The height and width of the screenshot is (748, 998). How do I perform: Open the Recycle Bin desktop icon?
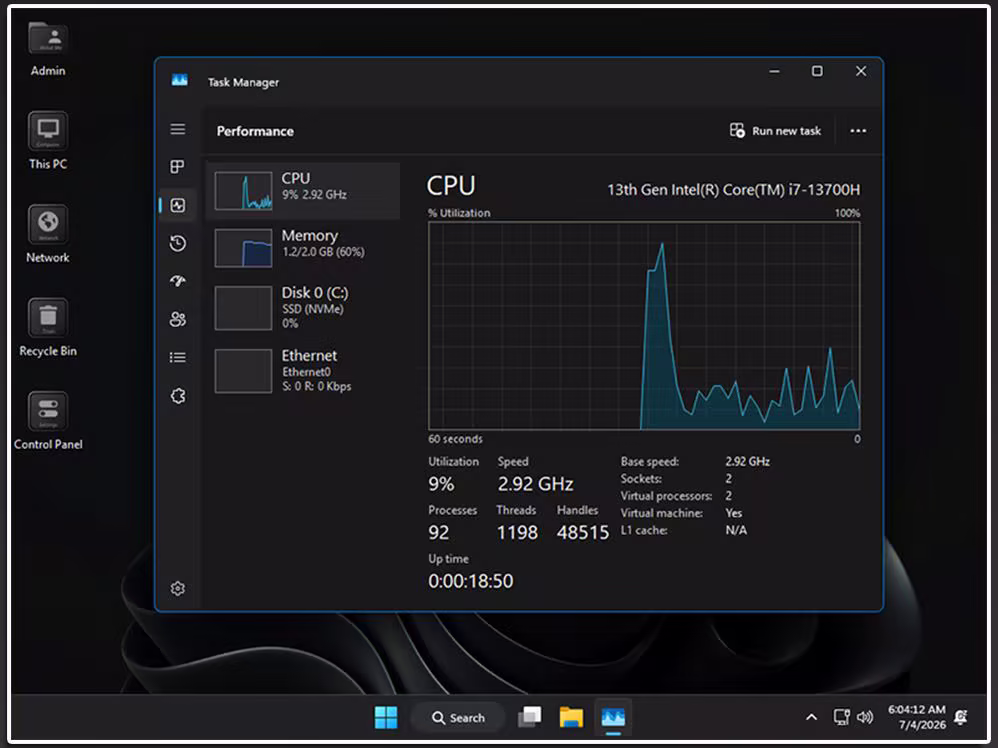[x=48, y=328]
